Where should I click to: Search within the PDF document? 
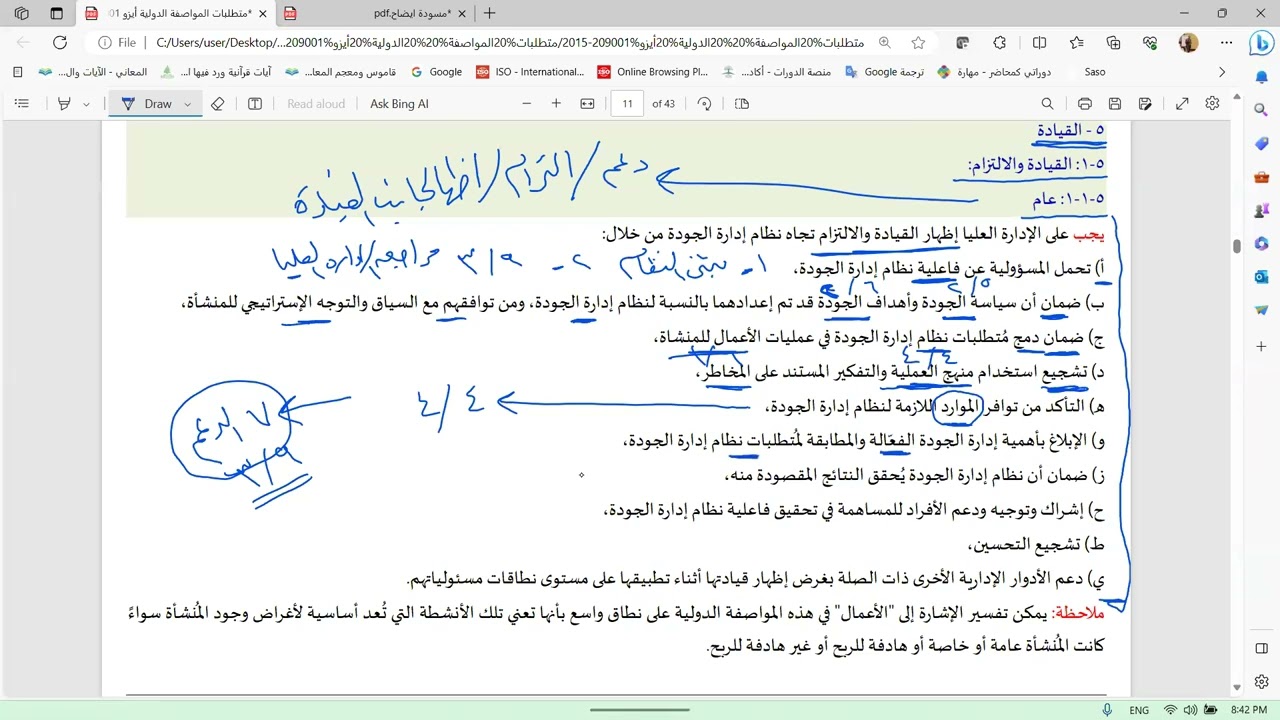click(1047, 104)
